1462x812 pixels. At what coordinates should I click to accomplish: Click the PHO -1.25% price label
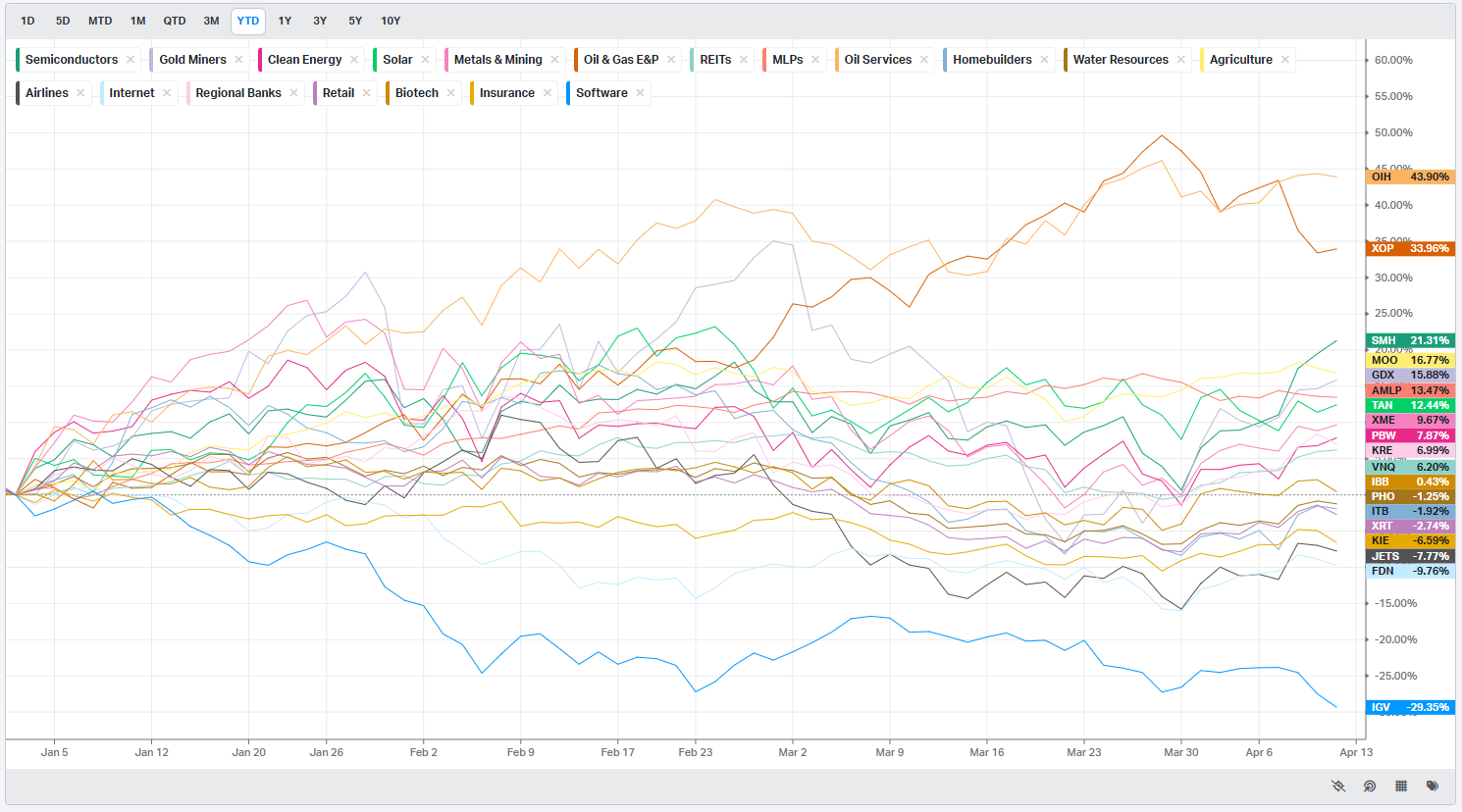click(x=1410, y=496)
